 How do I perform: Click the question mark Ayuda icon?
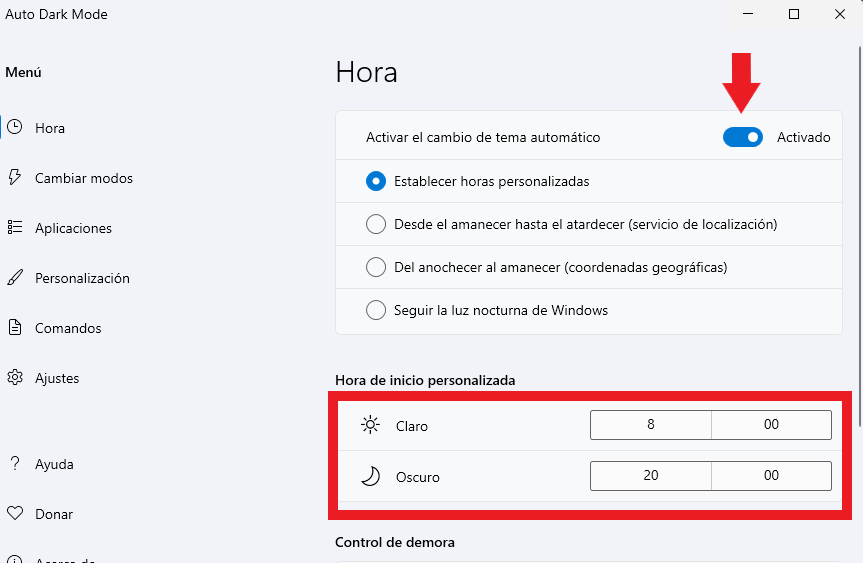click(x=15, y=463)
